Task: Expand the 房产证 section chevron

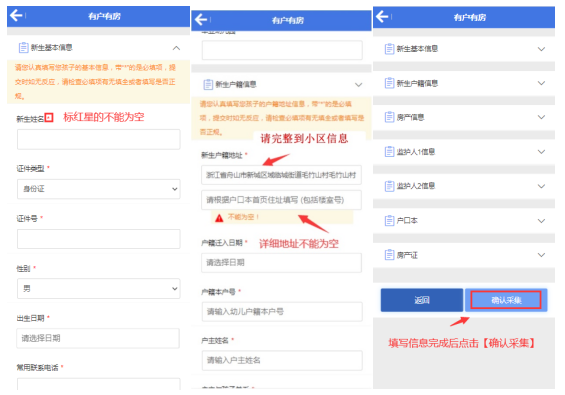Action: (541, 255)
